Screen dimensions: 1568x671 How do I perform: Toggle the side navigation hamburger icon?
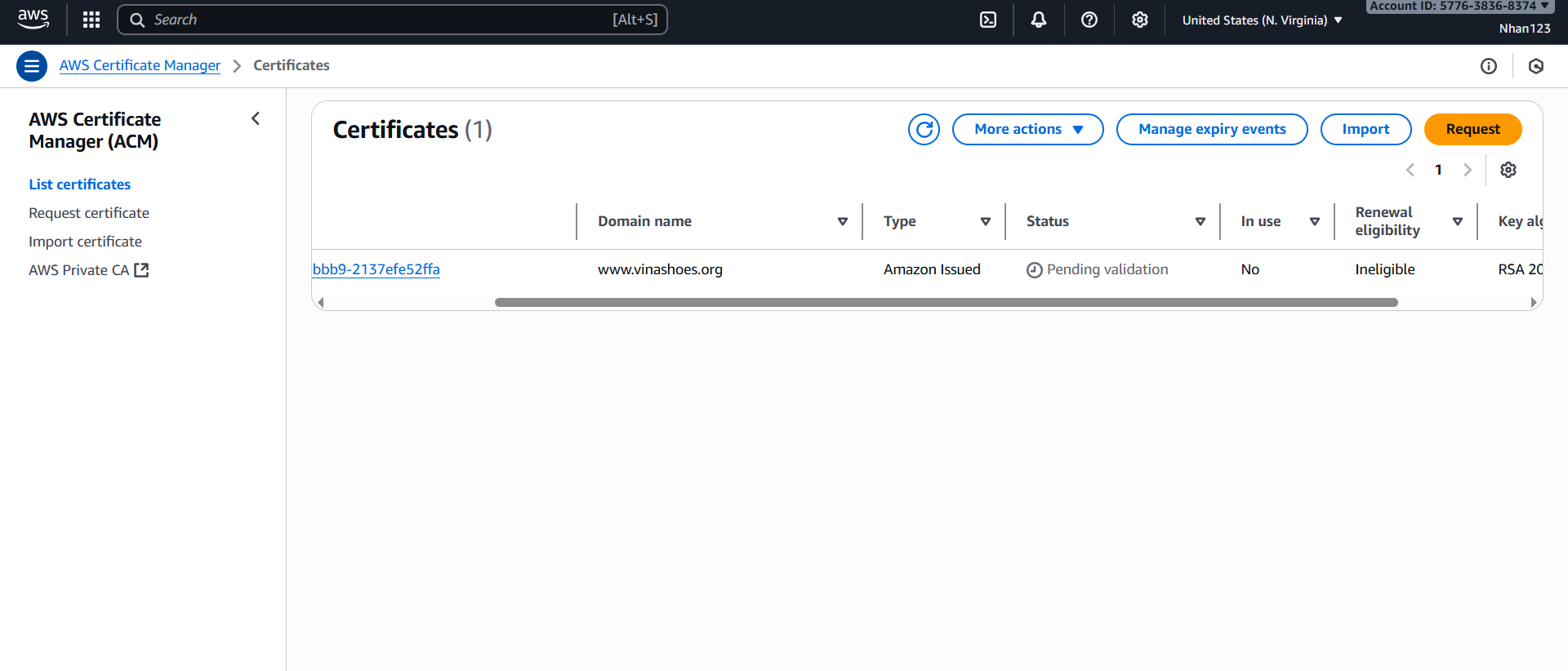coord(32,65)
